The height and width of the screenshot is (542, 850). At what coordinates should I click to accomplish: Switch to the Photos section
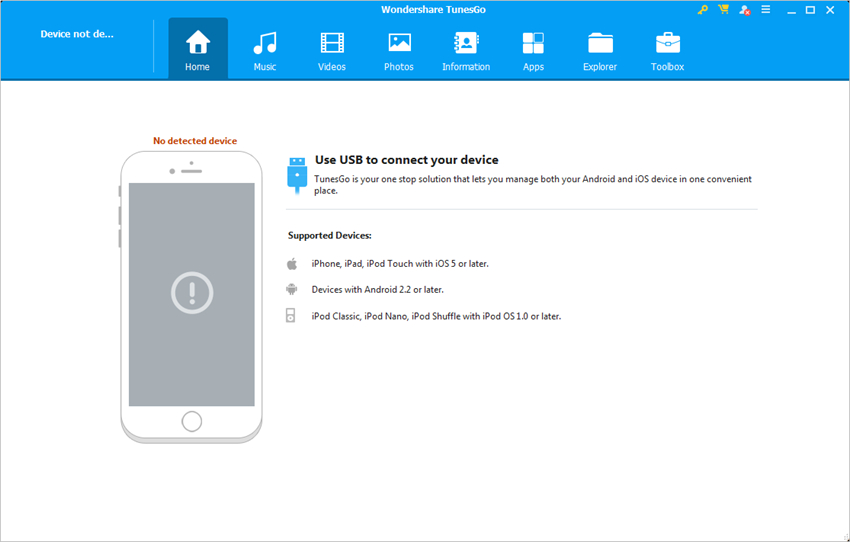point(399,49)
